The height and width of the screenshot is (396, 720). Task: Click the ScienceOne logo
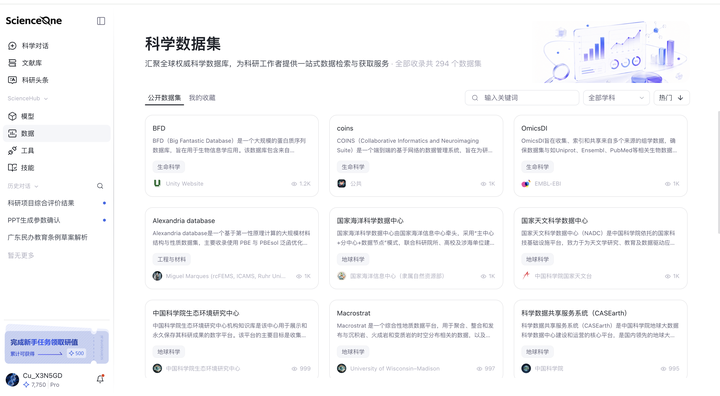tap(34, 21)
